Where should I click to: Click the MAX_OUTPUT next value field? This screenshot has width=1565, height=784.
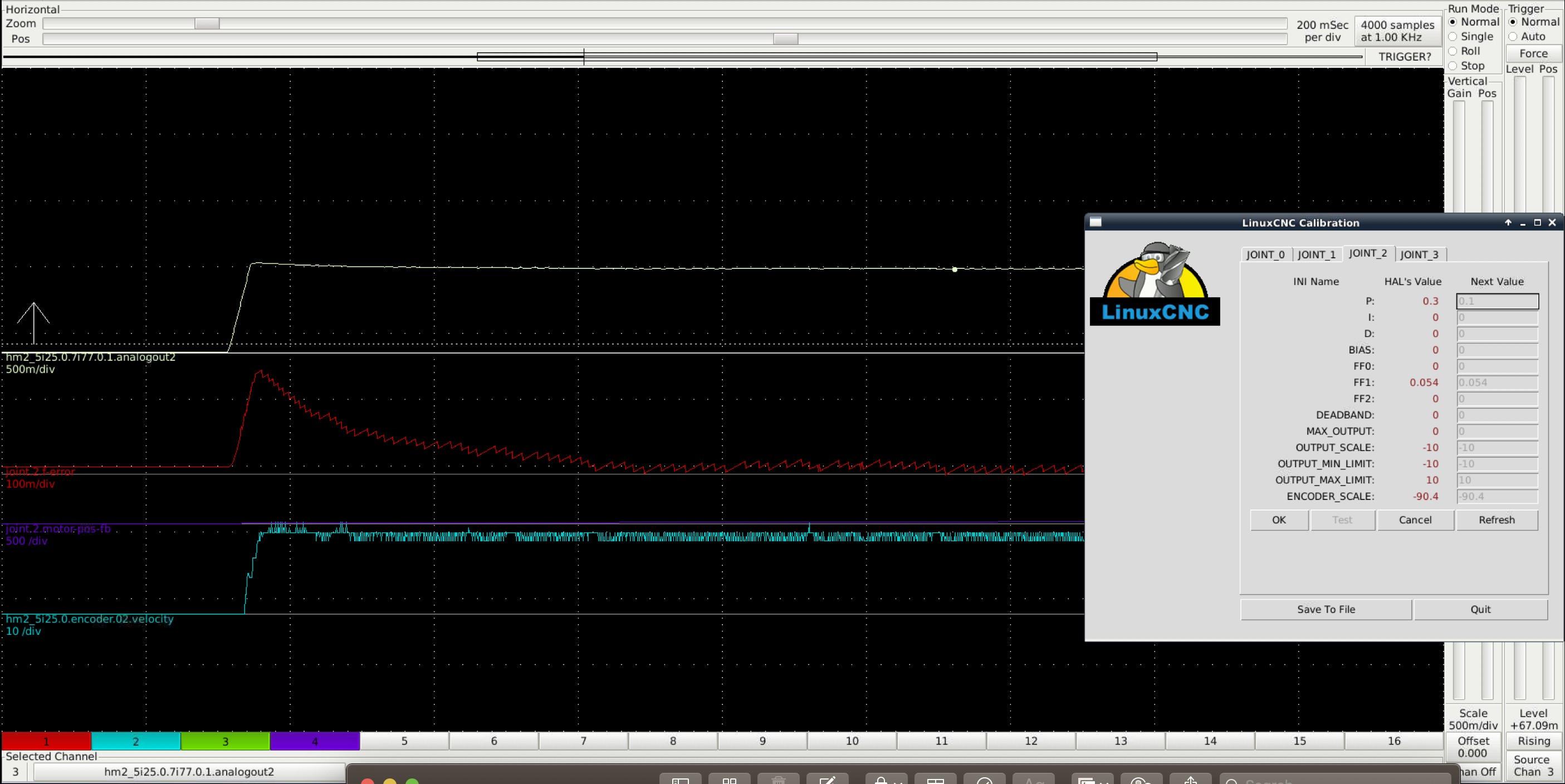click(x=1497, y=431)
